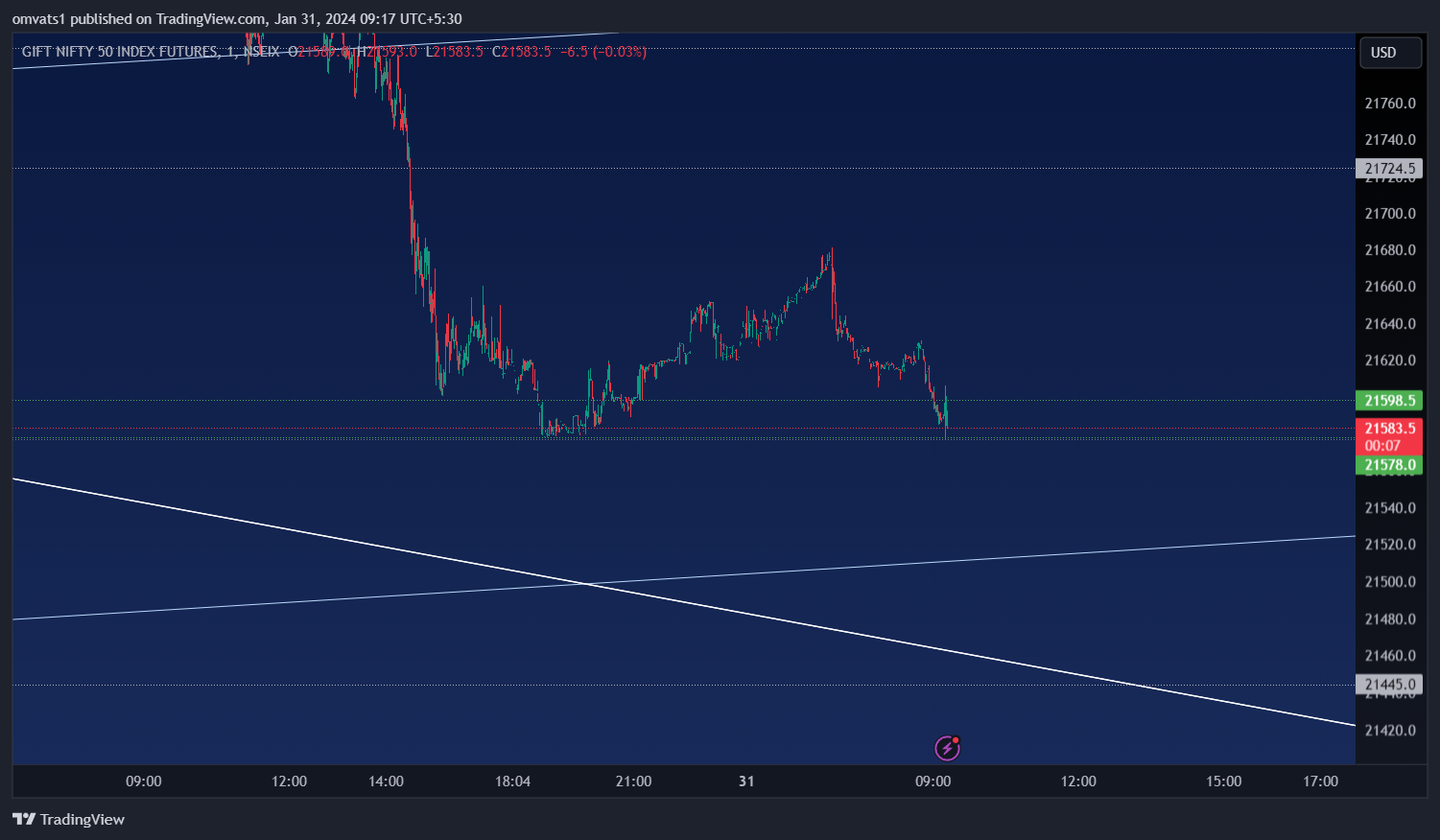Click the 21620.0 price axis value
This screenshot has width=1440, height=840.
(1390, 361)
